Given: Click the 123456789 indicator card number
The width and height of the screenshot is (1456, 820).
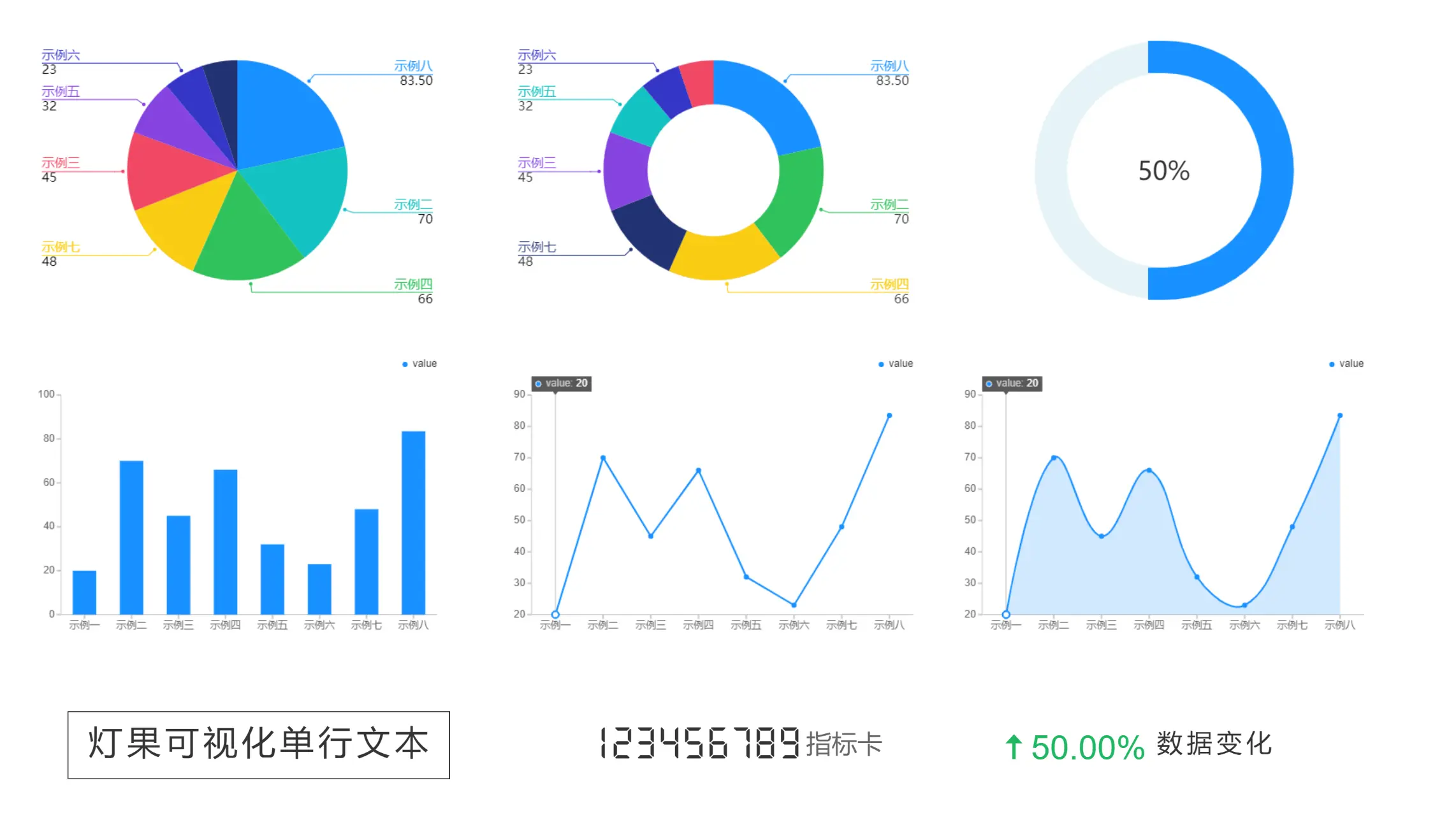Looking at the screenshot, I should tap(699, 744).
